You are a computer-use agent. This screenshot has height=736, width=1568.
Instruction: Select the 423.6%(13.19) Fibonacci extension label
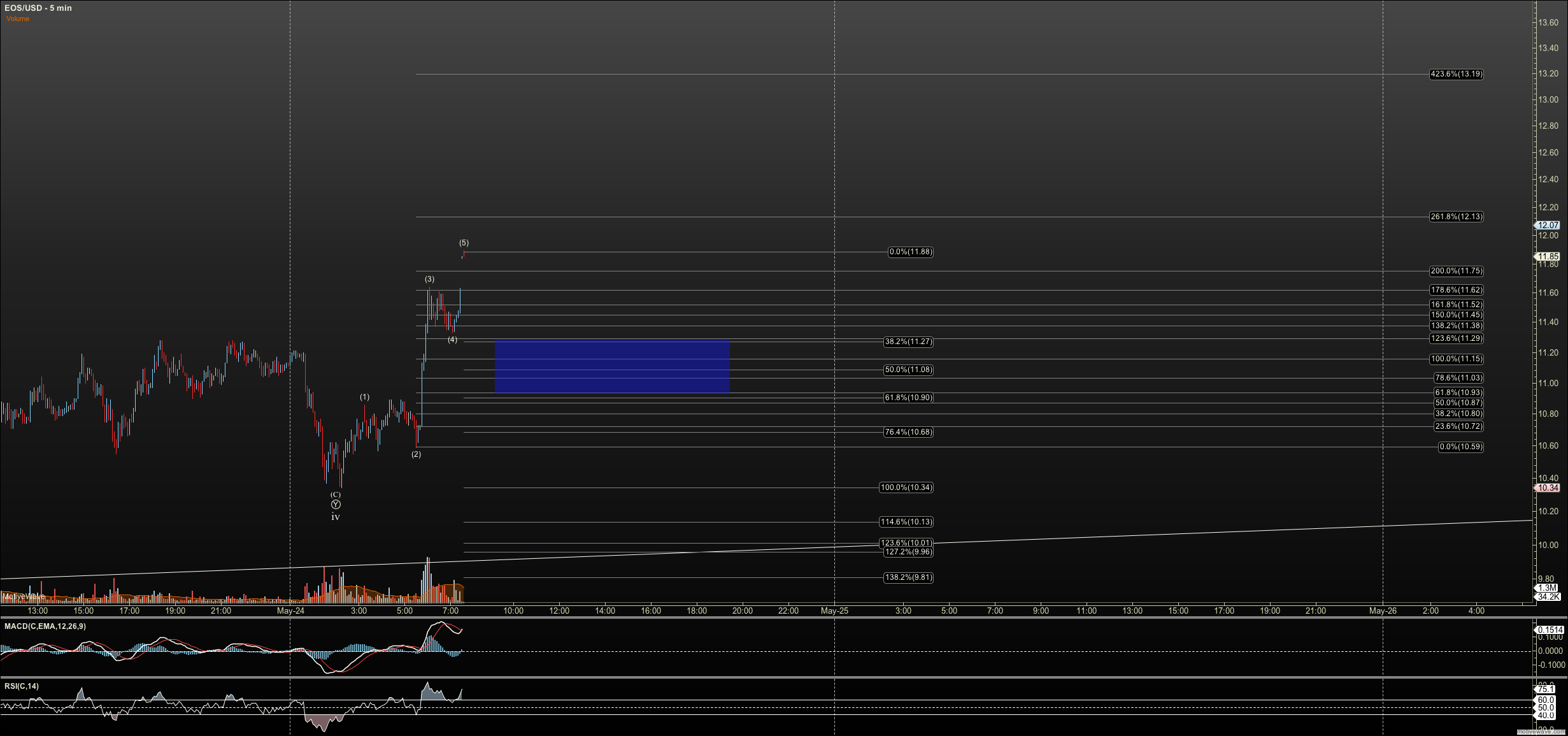[1457, 74]
